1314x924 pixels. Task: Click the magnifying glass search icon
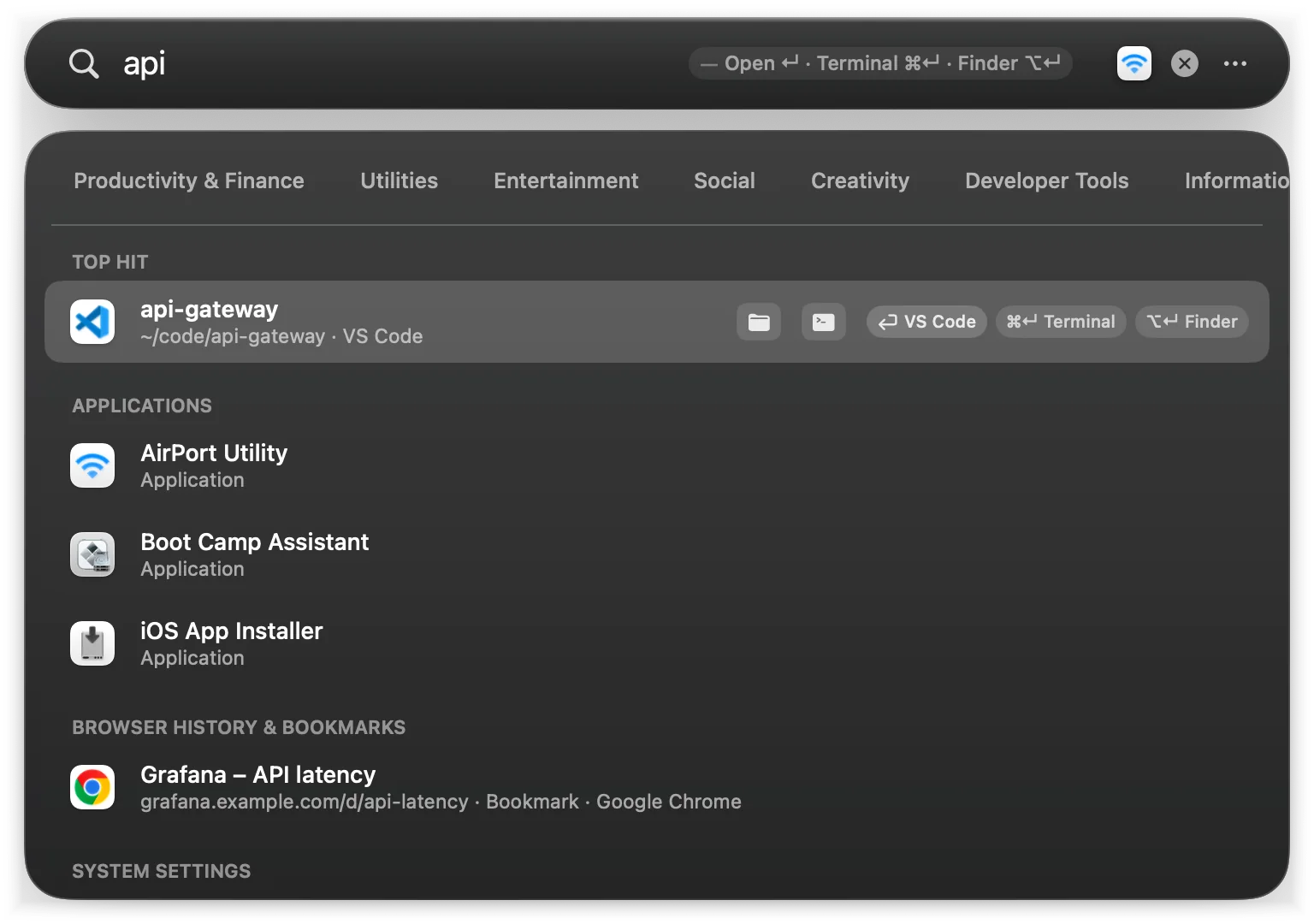(84, 63)
